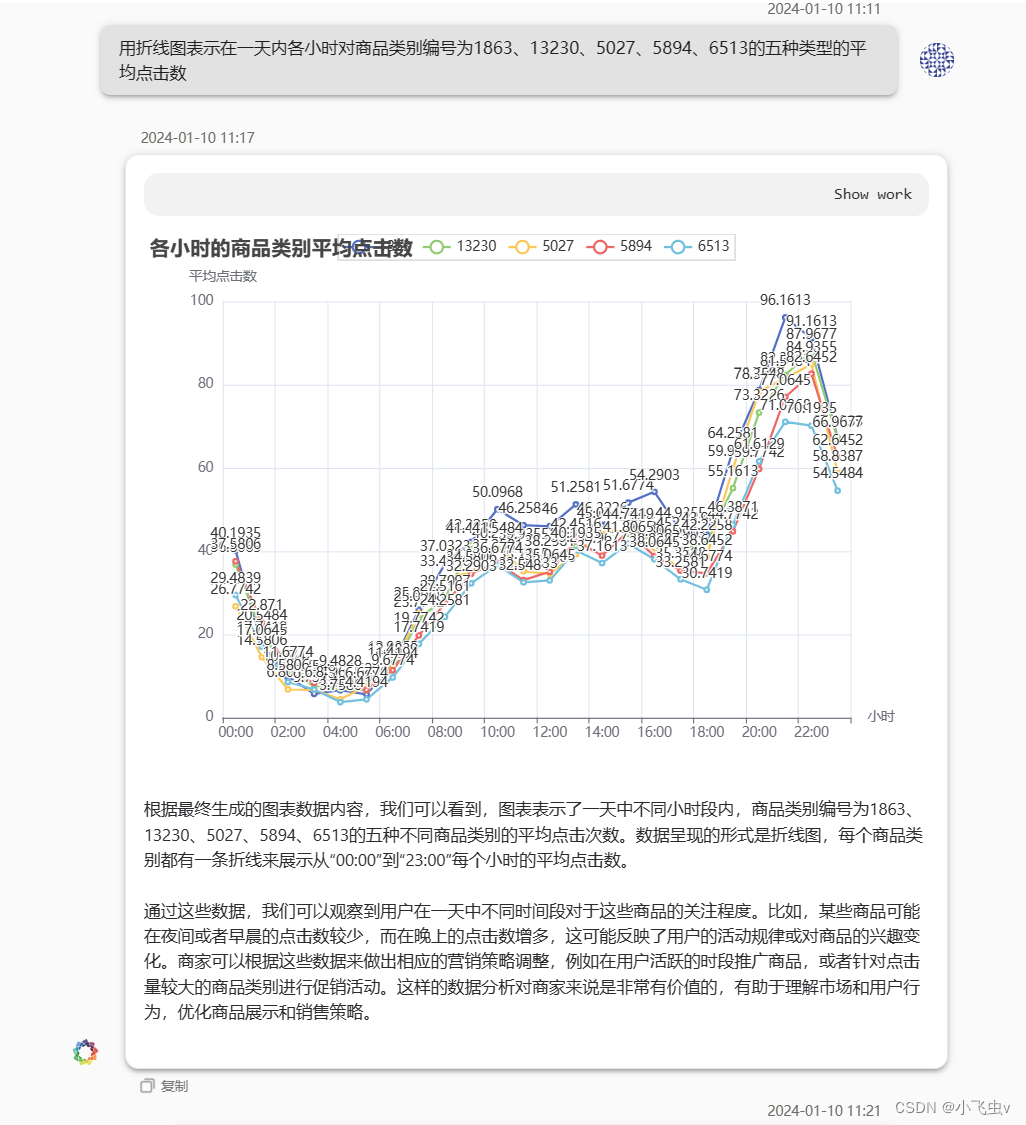1026x1125 pixels.
Task: Click the 小时 x-axis title
Action: coord(881,716)
